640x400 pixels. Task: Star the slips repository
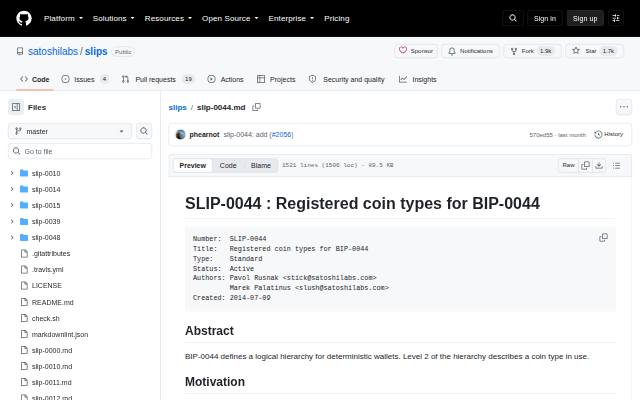(594, 51)
